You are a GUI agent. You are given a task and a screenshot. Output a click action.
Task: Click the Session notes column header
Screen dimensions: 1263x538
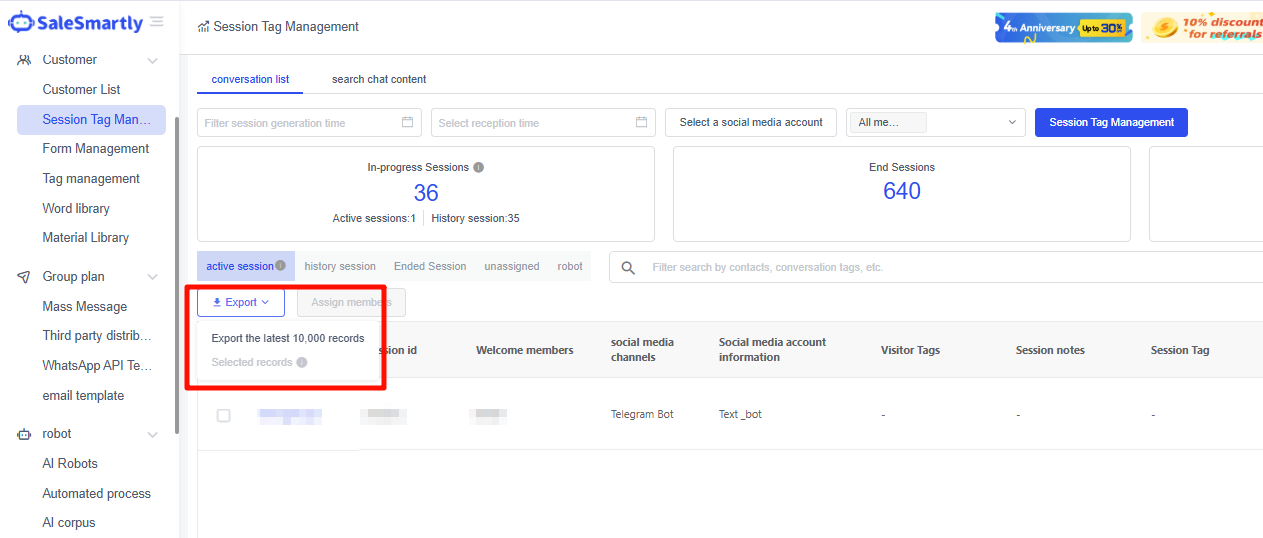(x=1050, y=350)
